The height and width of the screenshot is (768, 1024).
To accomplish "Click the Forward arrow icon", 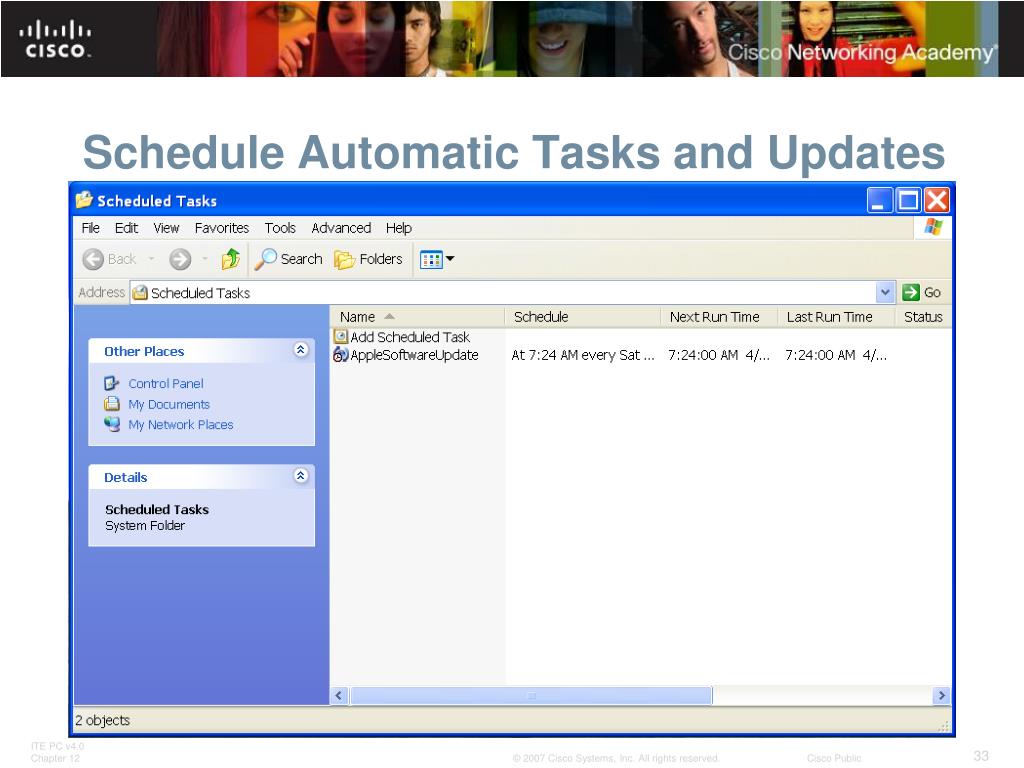I will point(180,260).
